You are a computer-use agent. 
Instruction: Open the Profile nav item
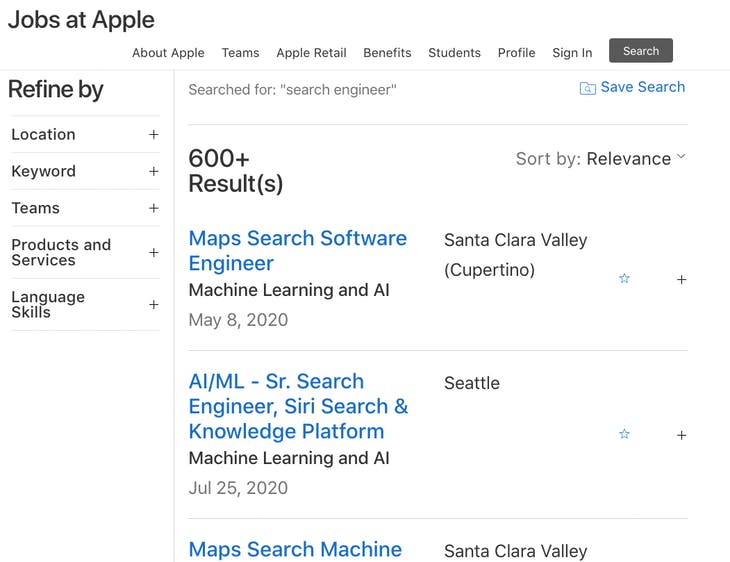coord(516,53)
